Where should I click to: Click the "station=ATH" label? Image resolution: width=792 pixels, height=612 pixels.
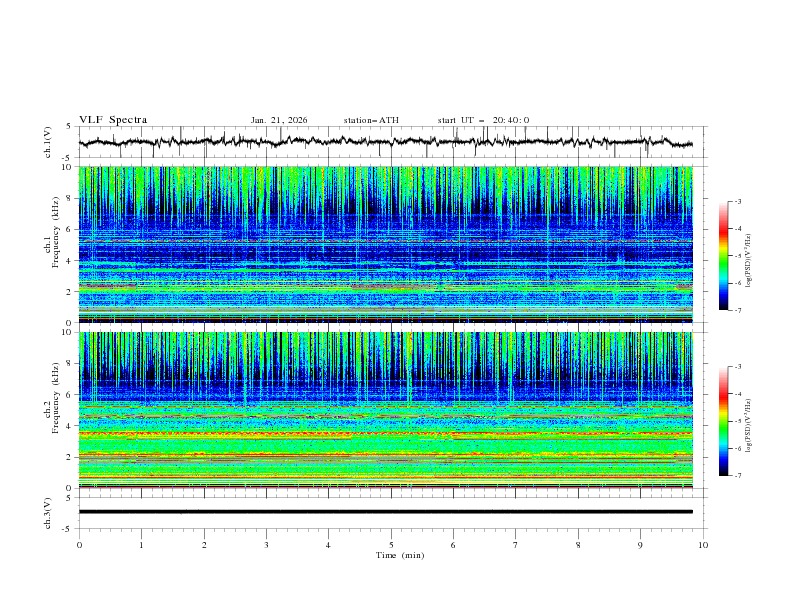pos(371,120)
